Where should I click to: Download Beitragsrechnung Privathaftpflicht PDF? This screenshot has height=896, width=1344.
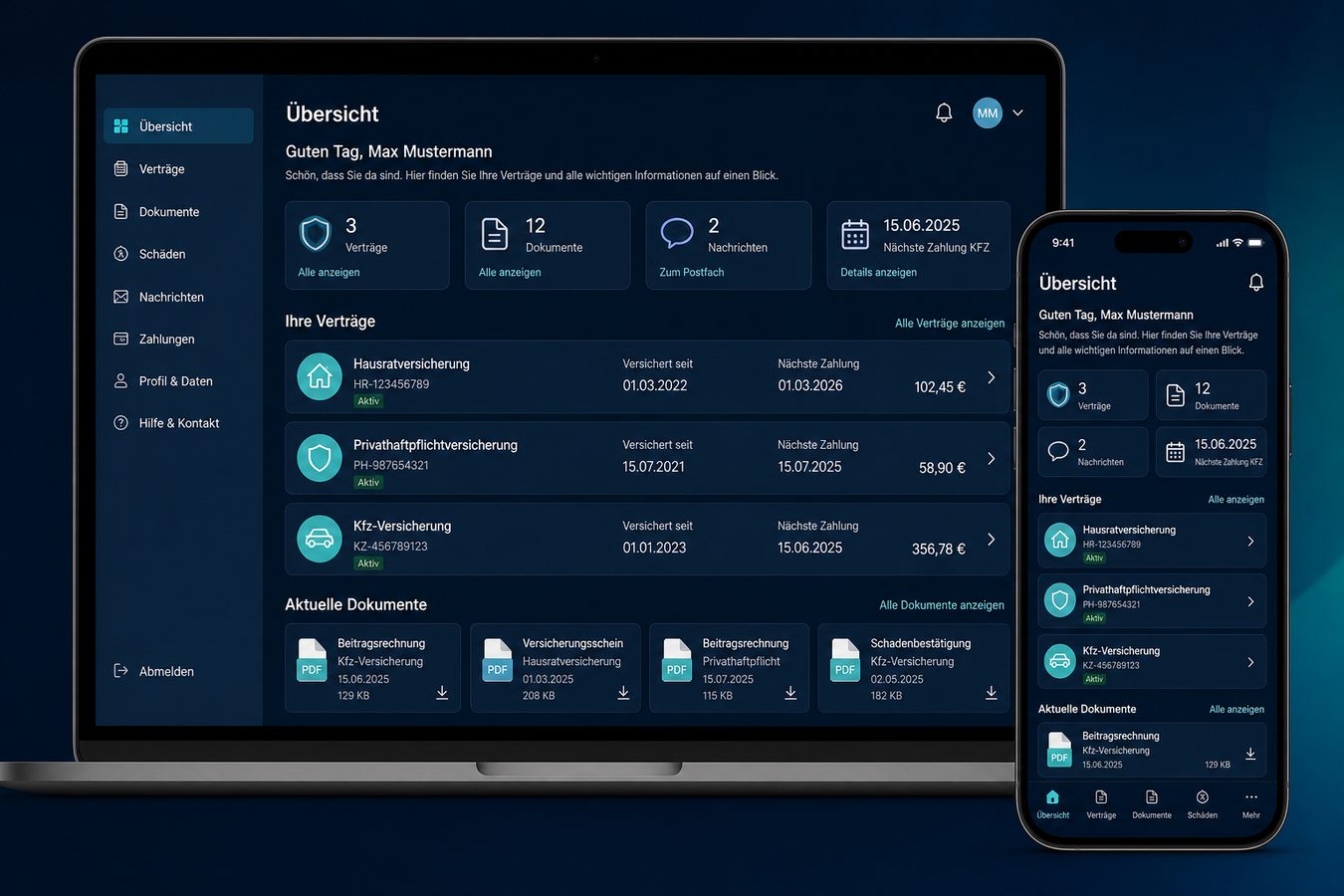click(790, 693)
